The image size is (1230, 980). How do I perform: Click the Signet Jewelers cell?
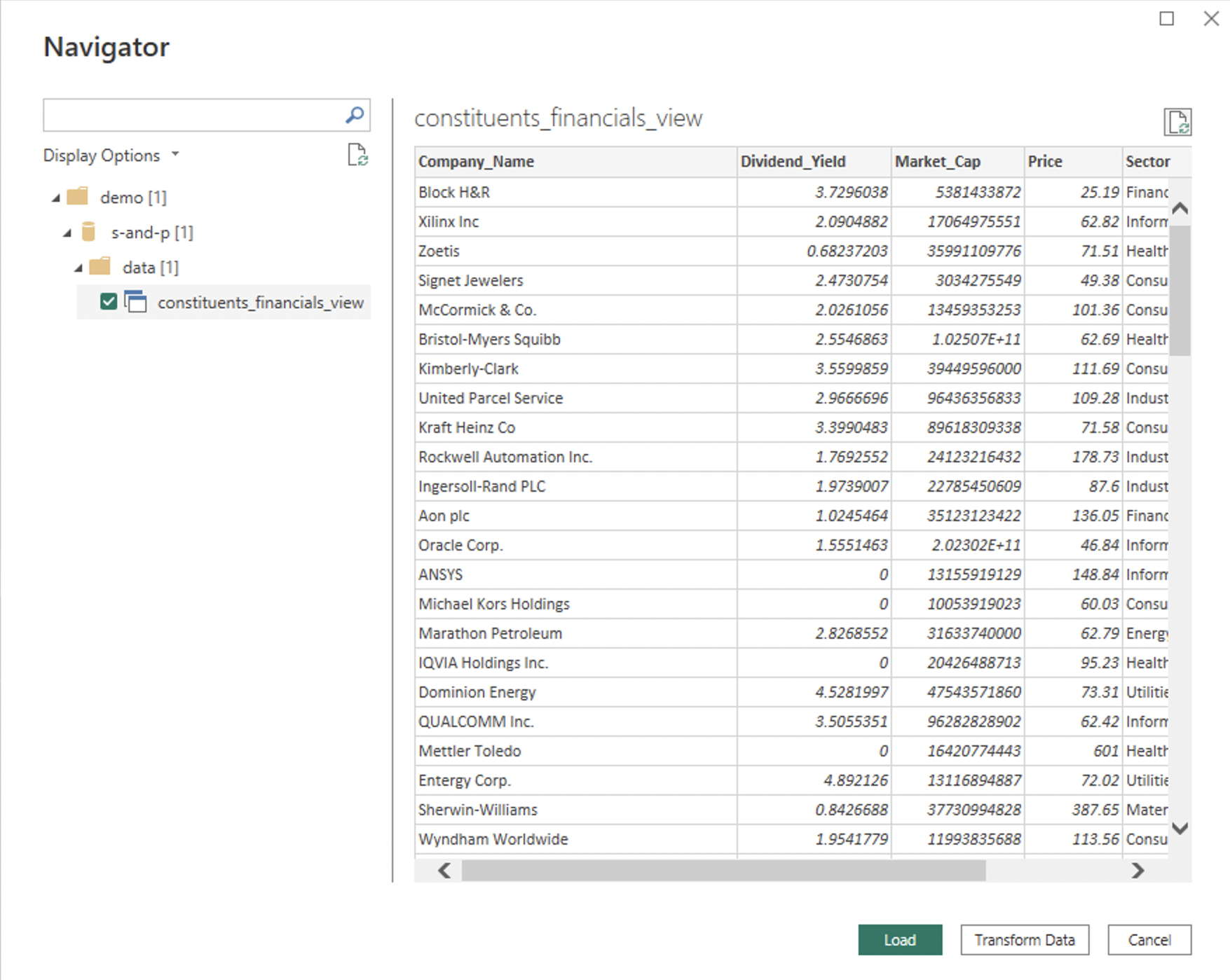(575, 280)
